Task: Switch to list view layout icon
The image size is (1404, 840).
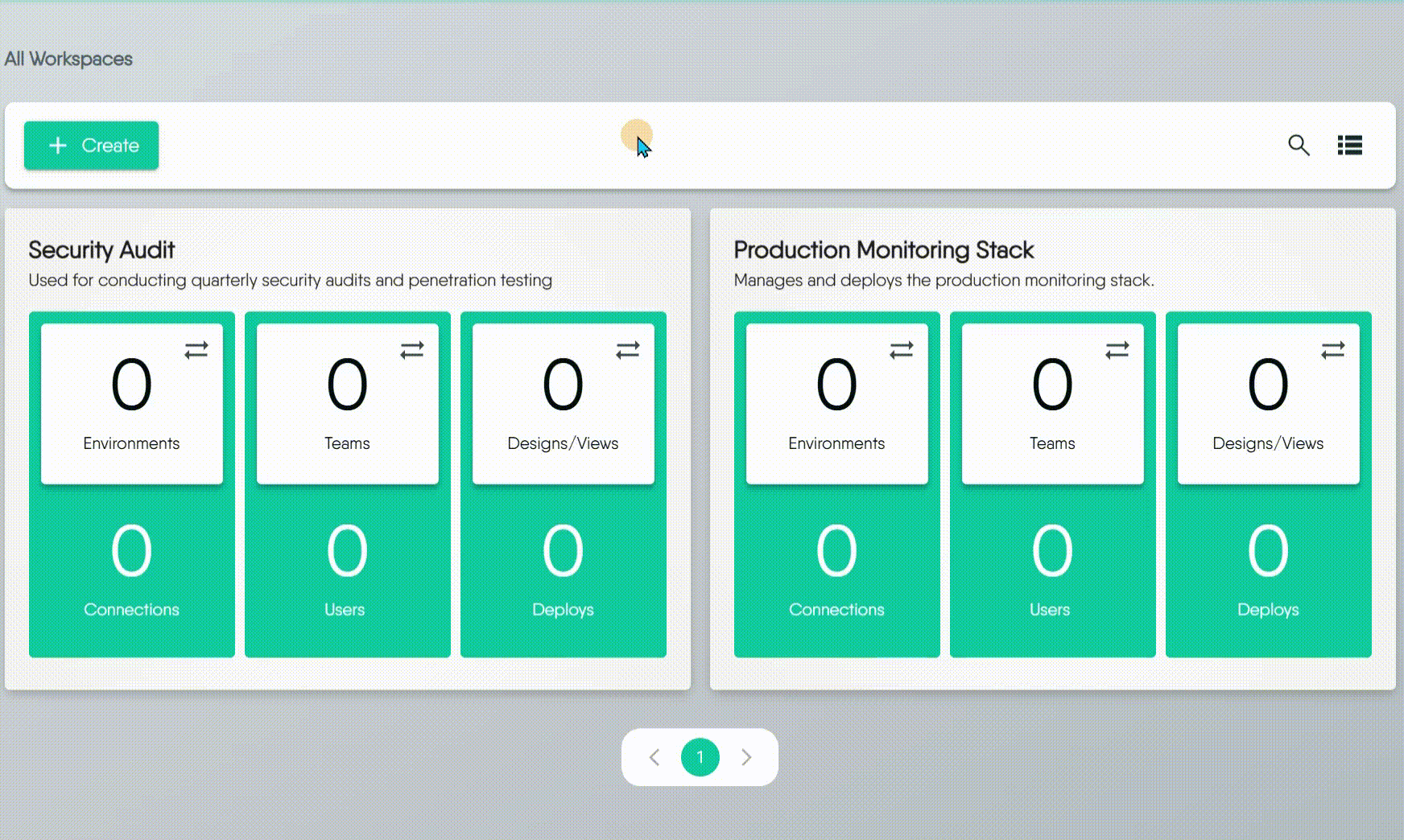Action: click(1349, 145)
